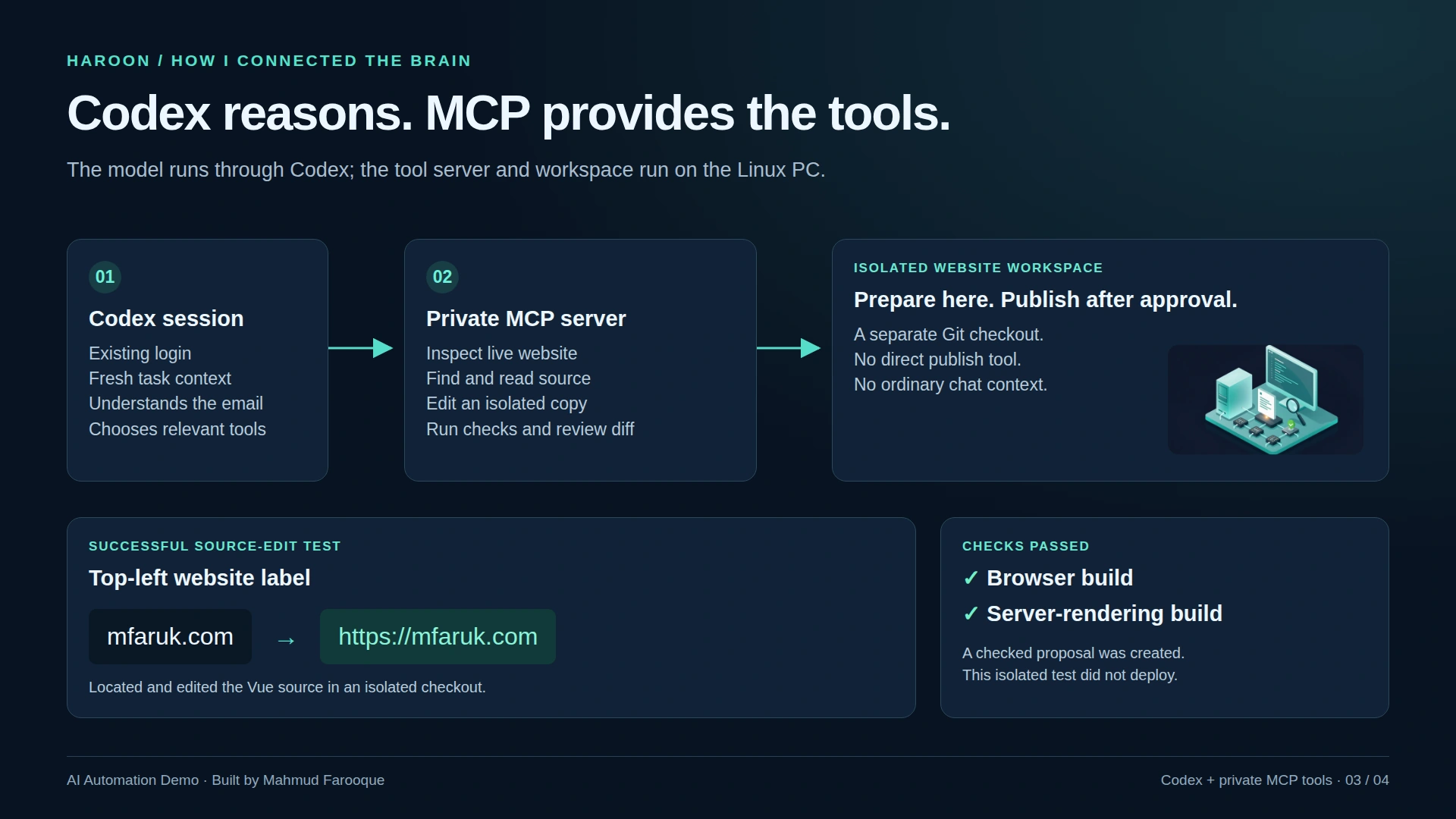Click the footer "Codex + private MCP tools · 03 / 04"
Viewport: 1456px width, 819px height.
tap(1275, 780)
